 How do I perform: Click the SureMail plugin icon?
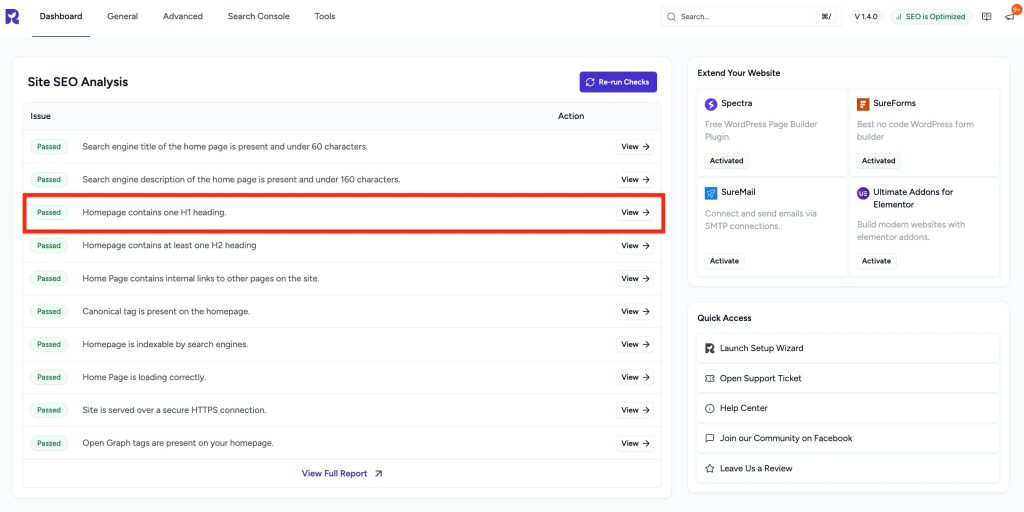711,192
